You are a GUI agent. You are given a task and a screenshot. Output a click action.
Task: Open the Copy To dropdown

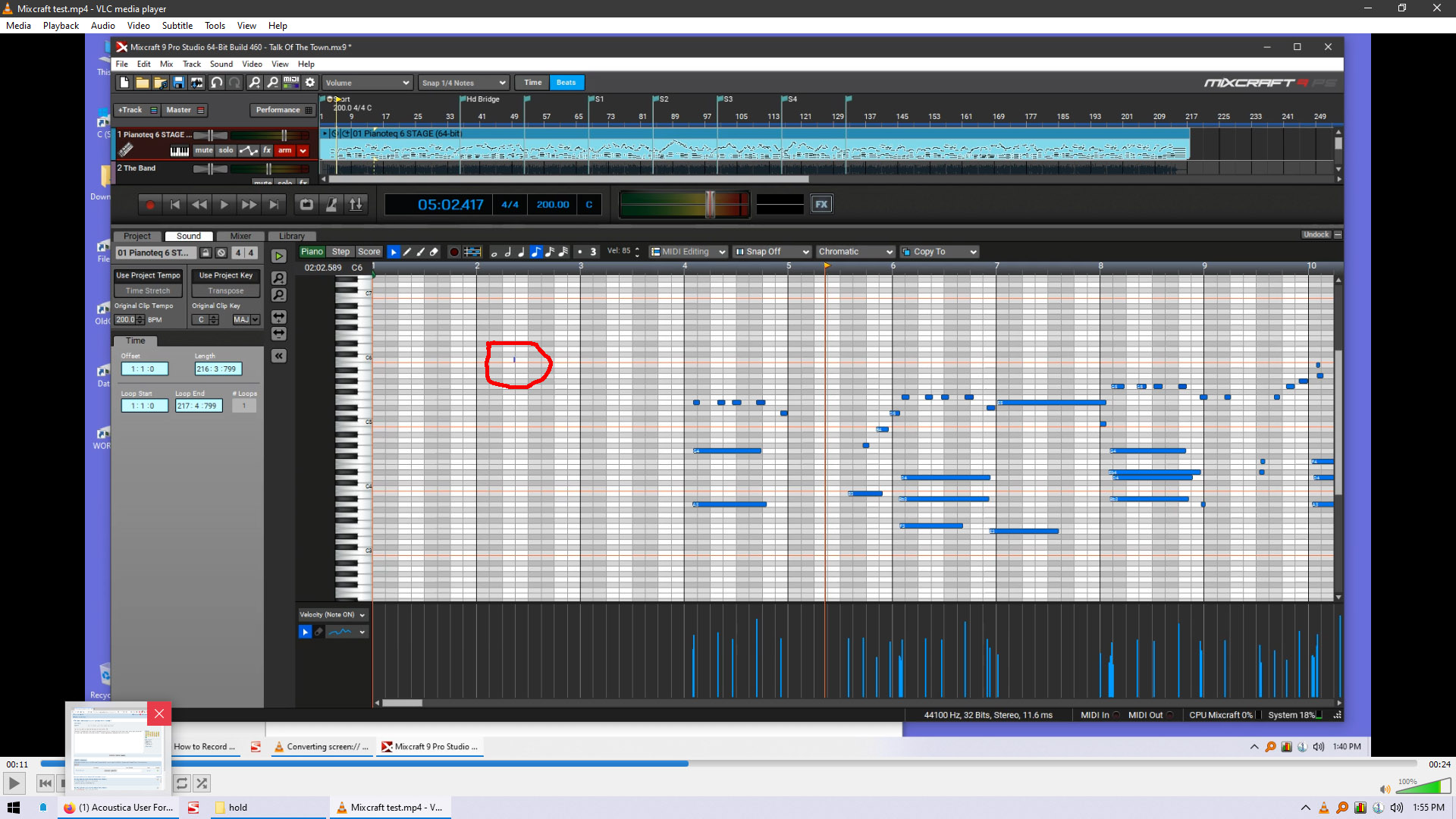pyautogui.click(x=939, y=252)
